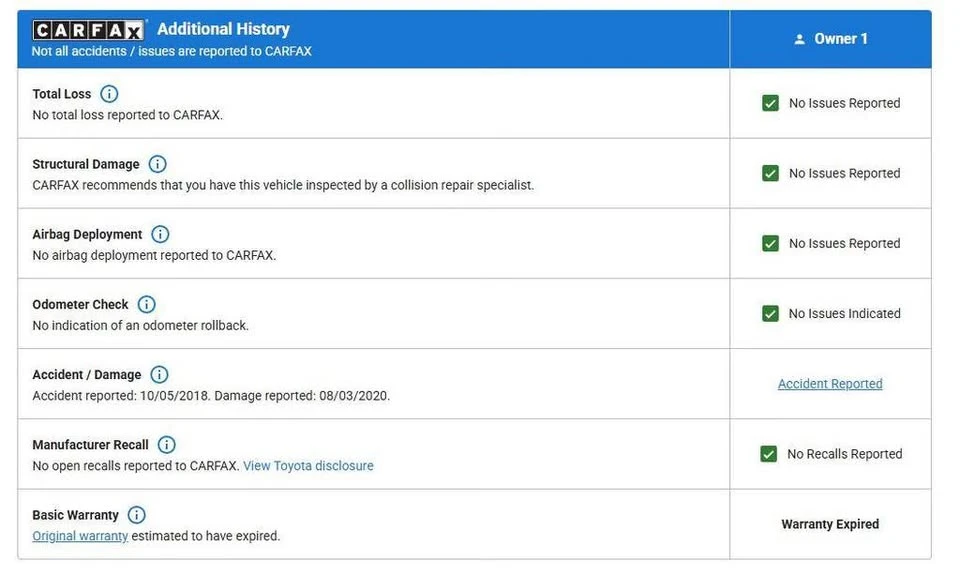Viewport: 960px width, 576px height.
Task: Open the Accident / Damage info icon
Action: (159, 375)
